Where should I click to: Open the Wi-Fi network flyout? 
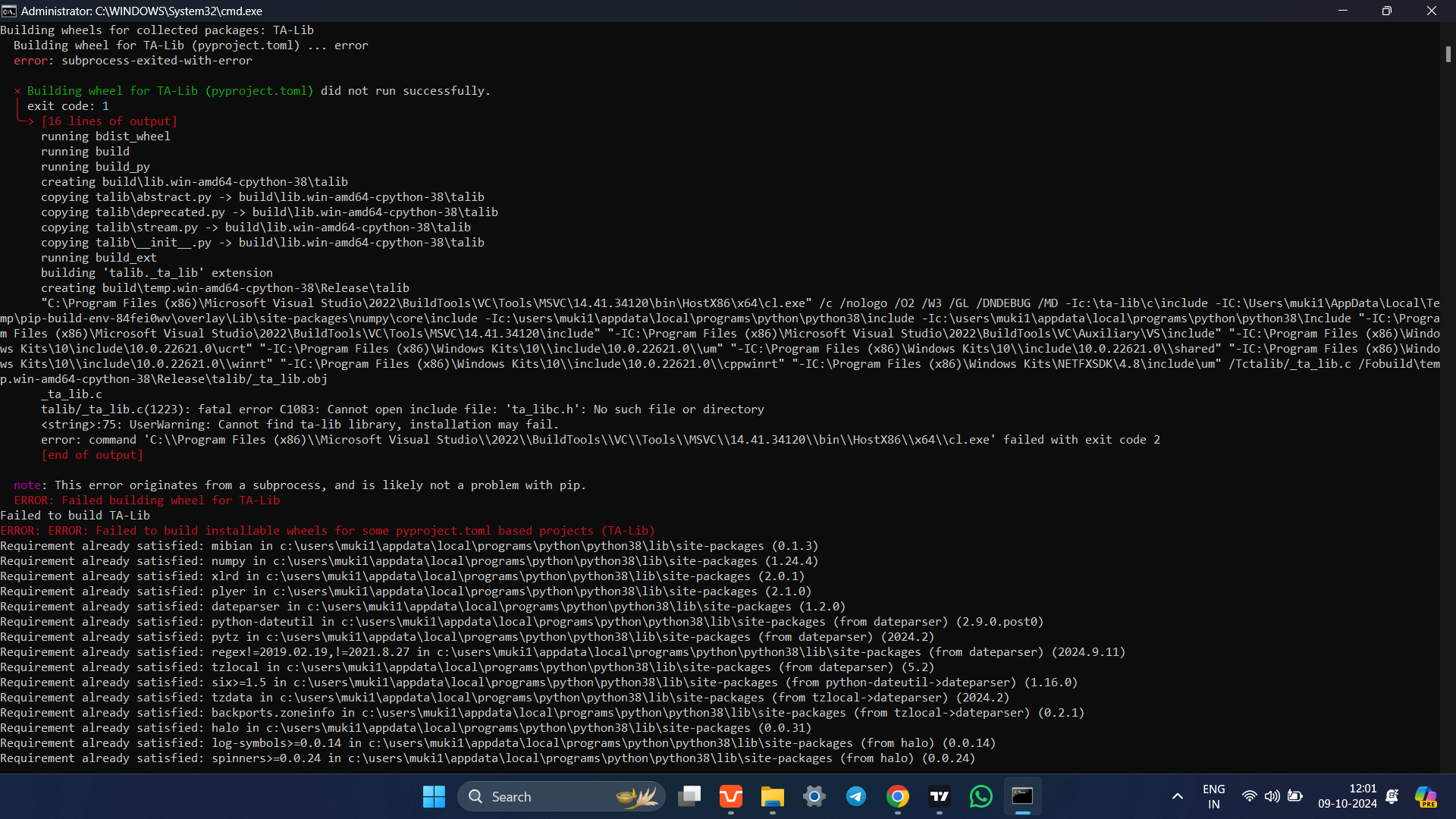(1249, 796)
